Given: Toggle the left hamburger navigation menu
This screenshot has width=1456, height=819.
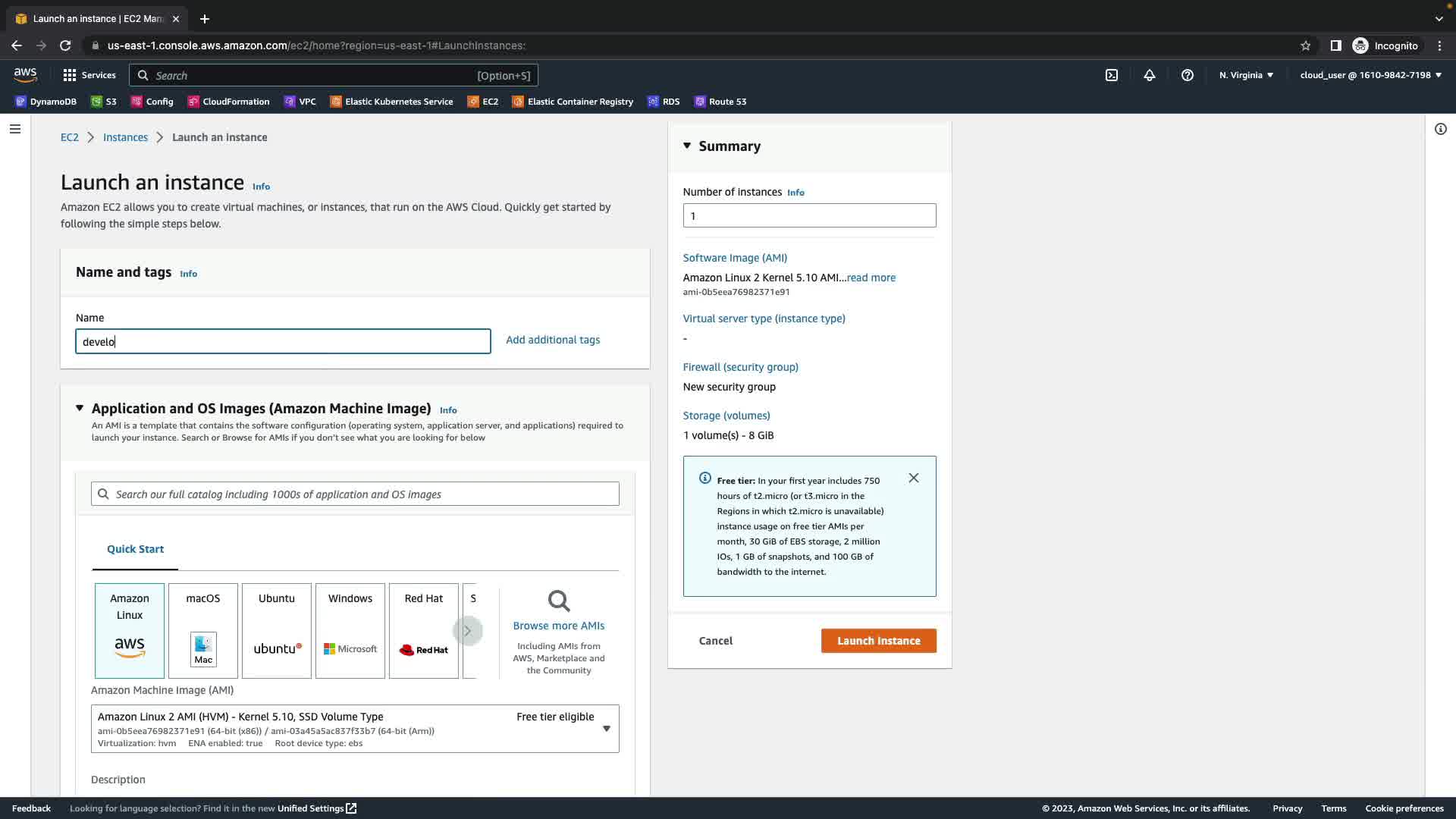Looking at the screenshot, I should (14, 129).
